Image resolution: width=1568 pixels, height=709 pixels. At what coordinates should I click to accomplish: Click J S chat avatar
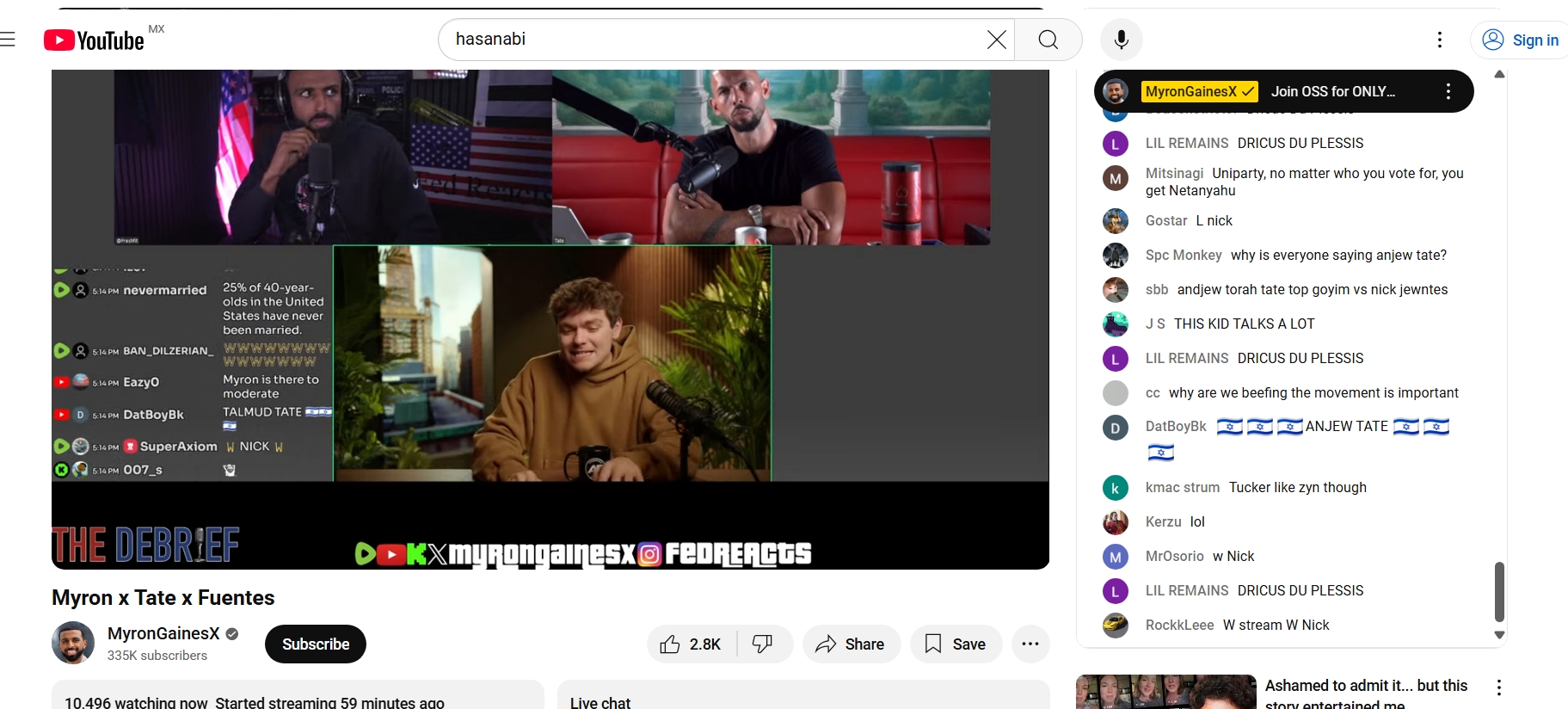click(1116, 324)
